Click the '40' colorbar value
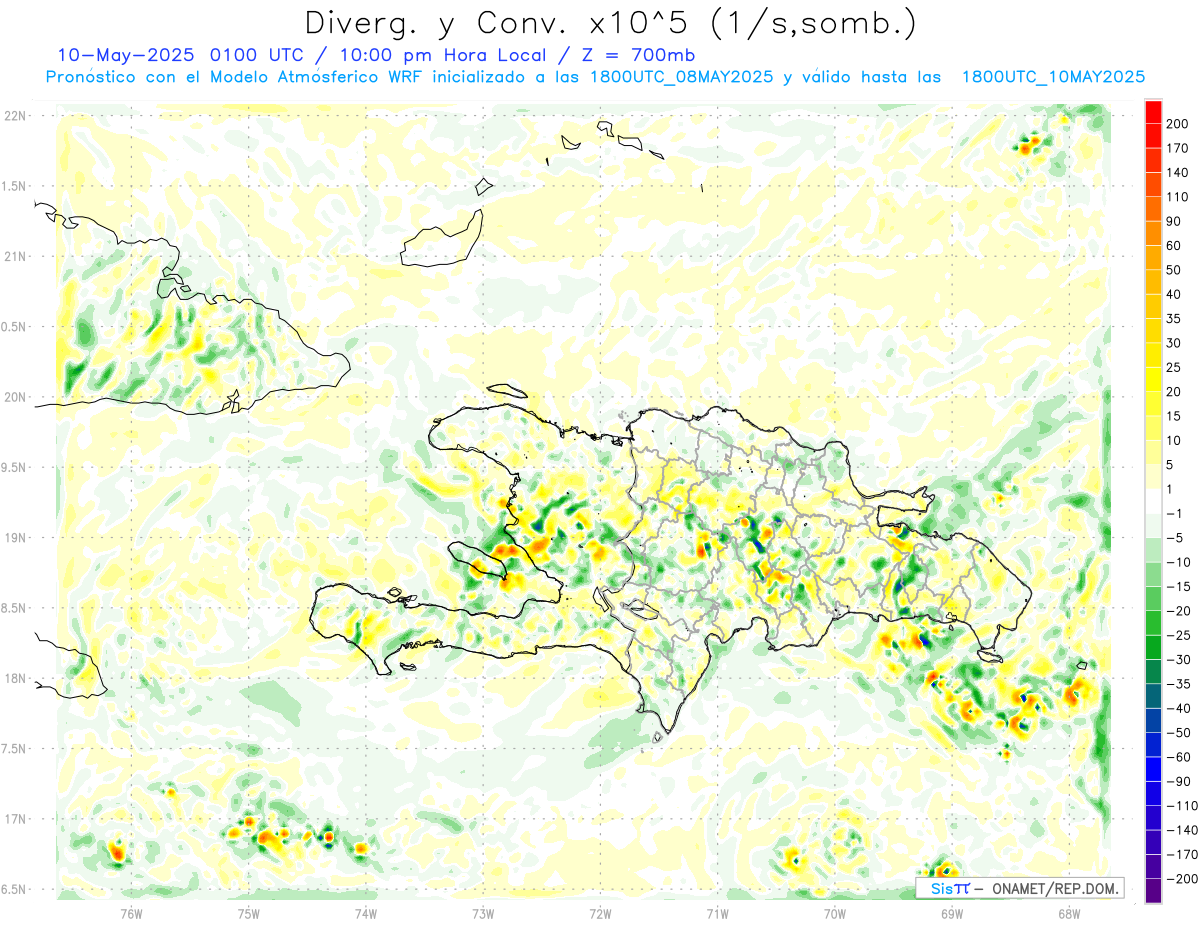This screenshot has height=927, width=1200. [1175, 294]
